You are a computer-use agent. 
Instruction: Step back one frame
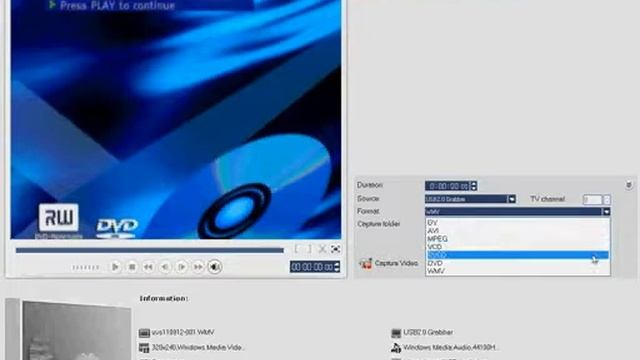click(x=165, y=267)
